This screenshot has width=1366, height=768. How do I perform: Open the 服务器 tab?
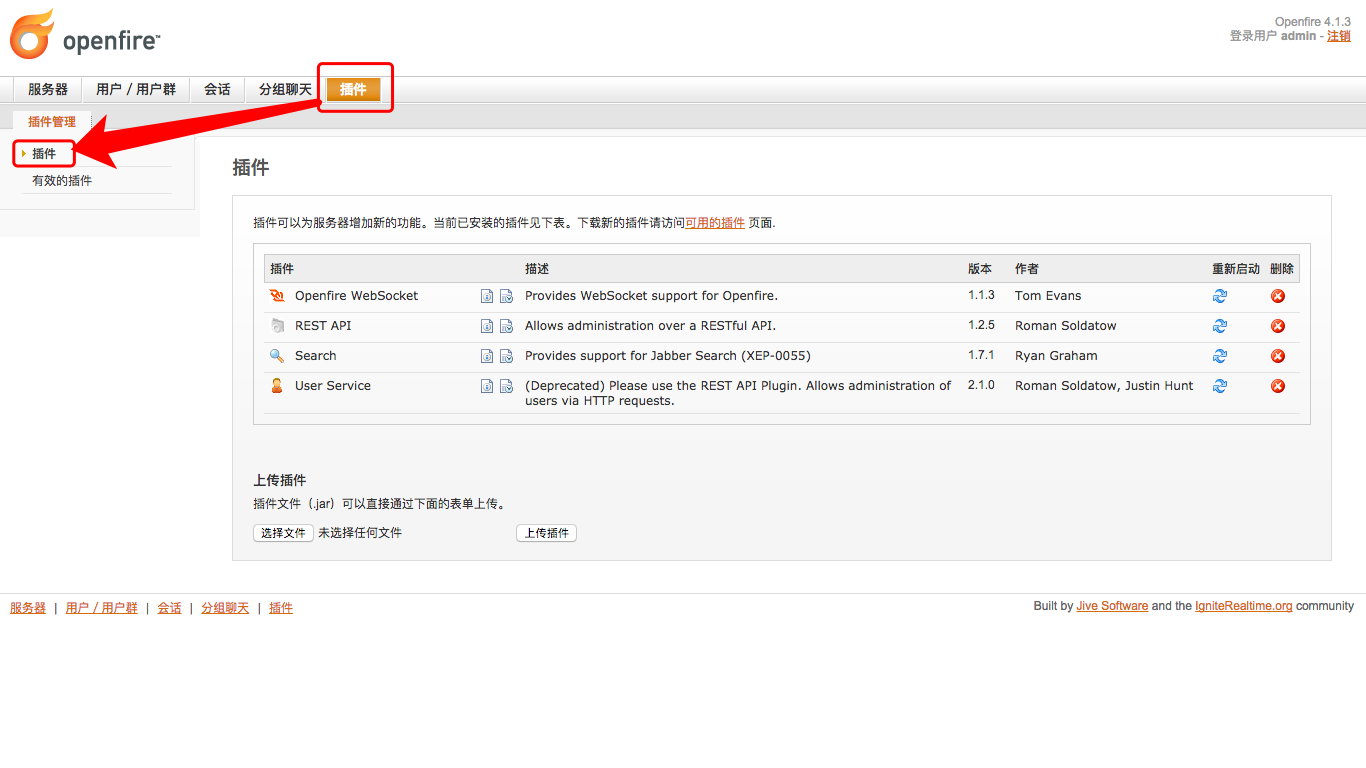[x=48, y=90]
